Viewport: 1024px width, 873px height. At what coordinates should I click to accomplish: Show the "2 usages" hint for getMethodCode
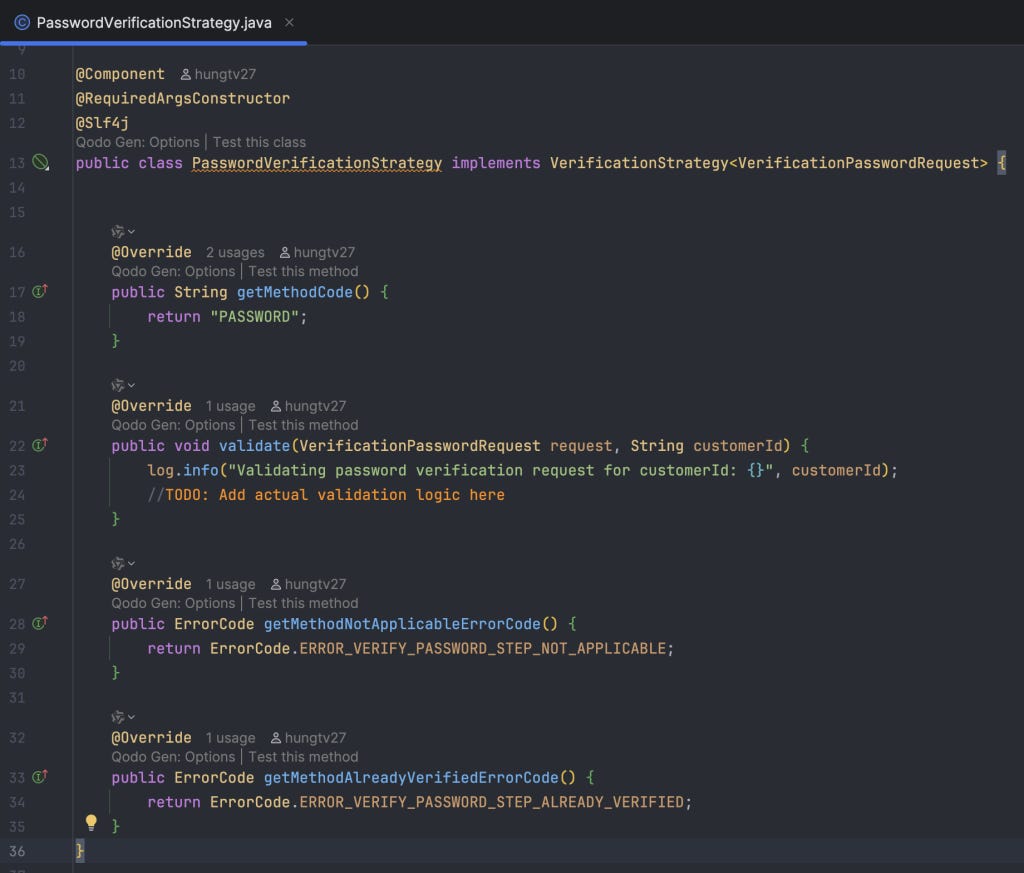[235, 253]
